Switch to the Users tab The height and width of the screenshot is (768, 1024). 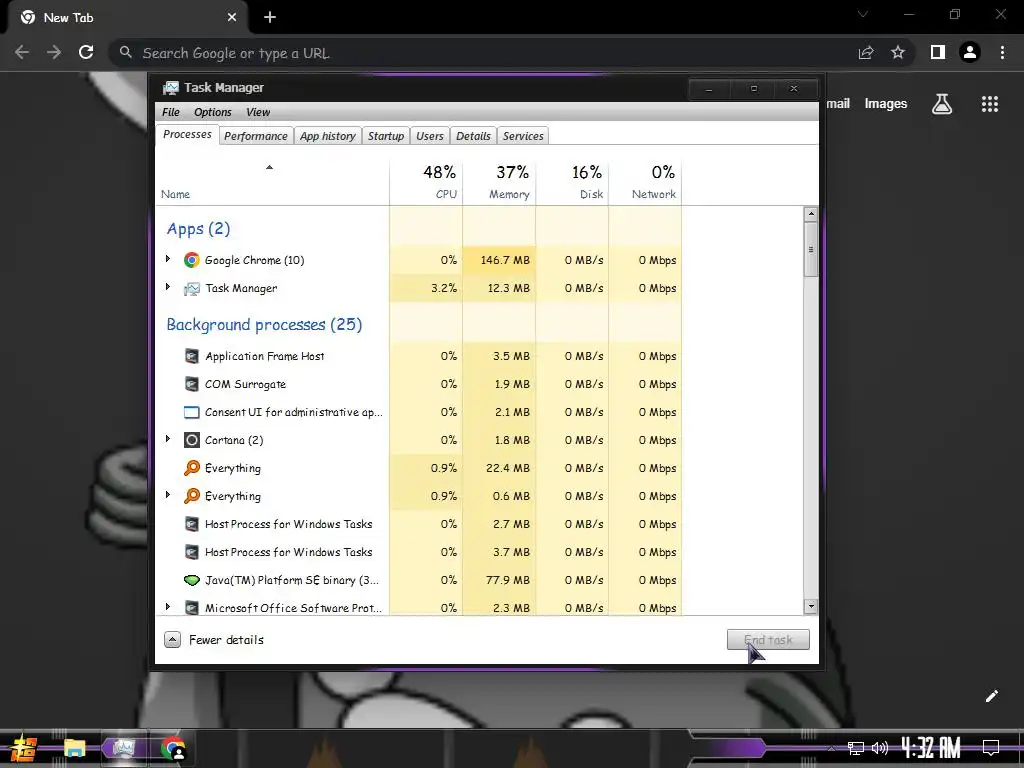click(430, 136)
